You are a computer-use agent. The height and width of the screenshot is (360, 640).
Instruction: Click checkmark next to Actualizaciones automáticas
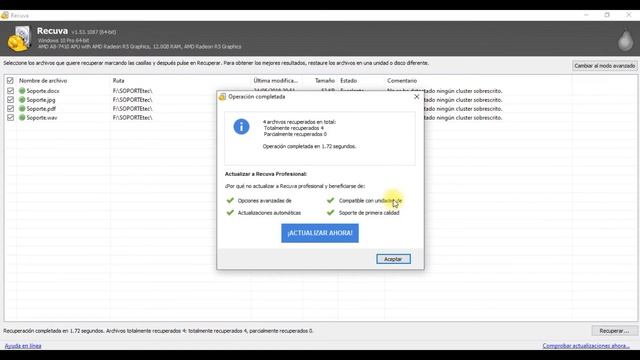click(230, 213)
